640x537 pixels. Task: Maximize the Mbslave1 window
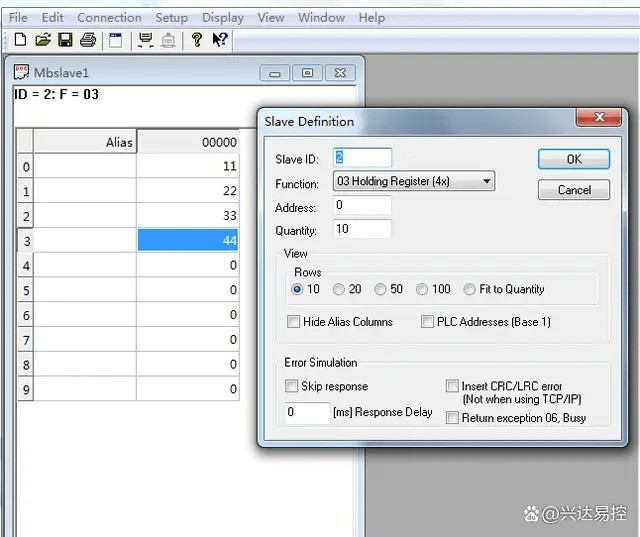tap(307, 73)
